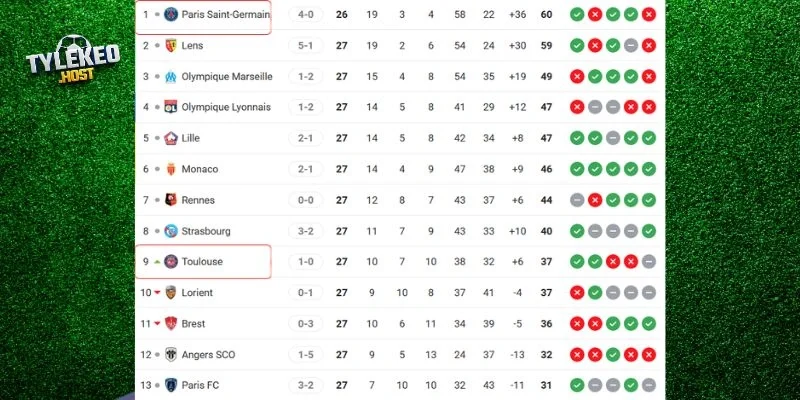Click the 0-3 score in Brest row
Viewport: 800px width, 400px height.
coord(305,324)
